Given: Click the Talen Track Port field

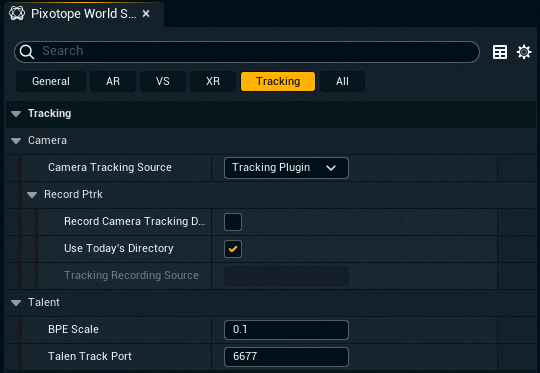Looking at the screenshot, I should click(x=286, y=356).
